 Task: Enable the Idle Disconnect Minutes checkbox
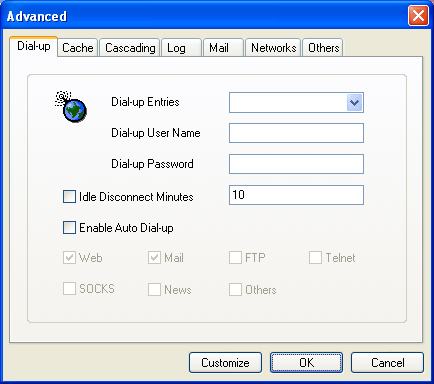tap(69, 196)
